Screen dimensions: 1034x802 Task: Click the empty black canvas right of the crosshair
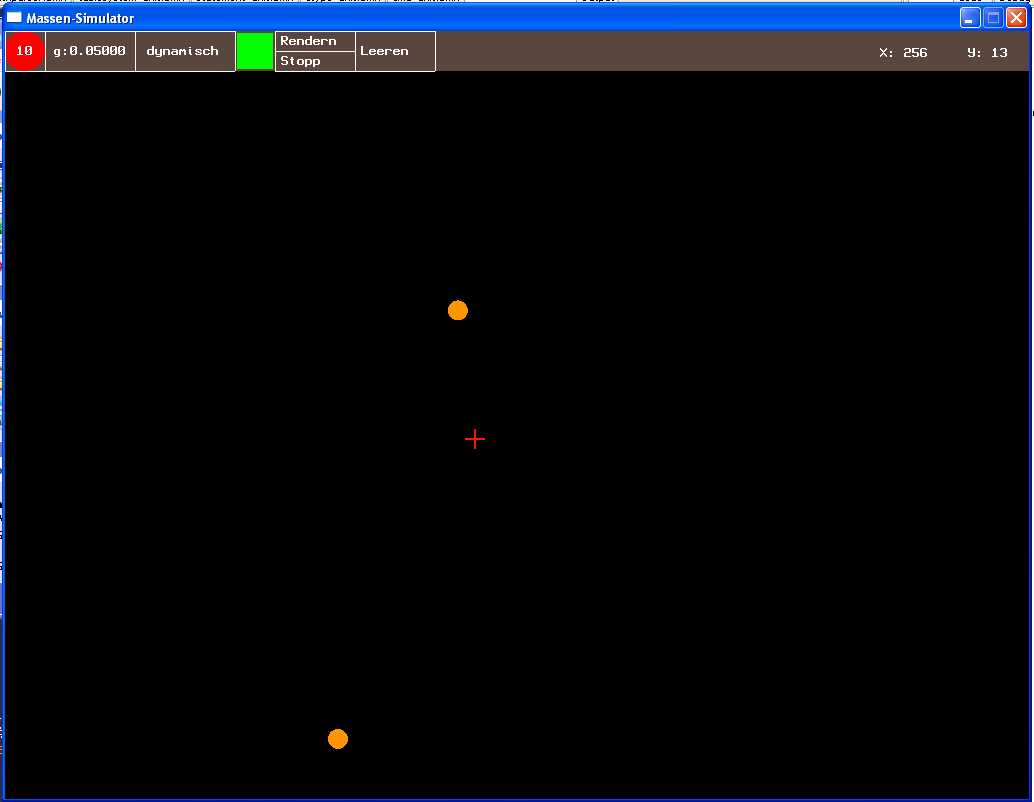pos(750,439)
